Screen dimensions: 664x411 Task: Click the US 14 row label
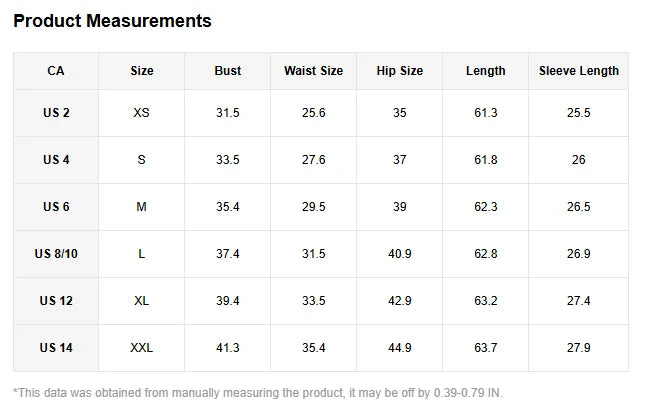(56, 348)
